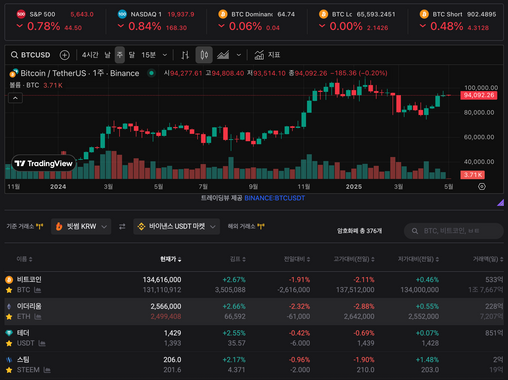Screen dimensions: 508x380
Task: Open the BINANCE:BTCUSDT link
Action: click(275, 198)
